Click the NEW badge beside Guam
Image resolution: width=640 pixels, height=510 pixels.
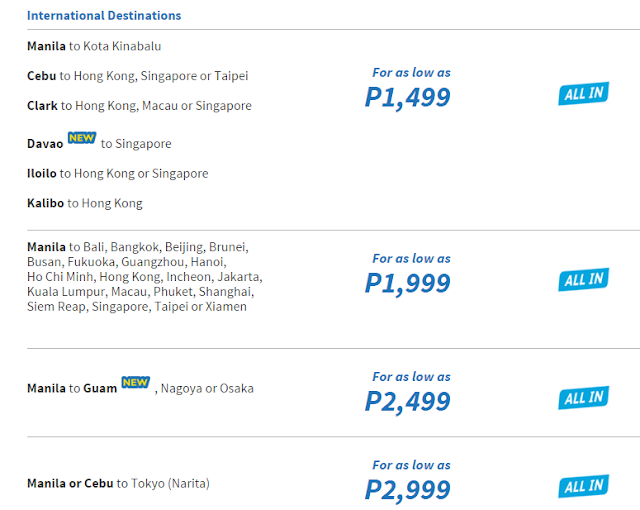click(136, 382)
